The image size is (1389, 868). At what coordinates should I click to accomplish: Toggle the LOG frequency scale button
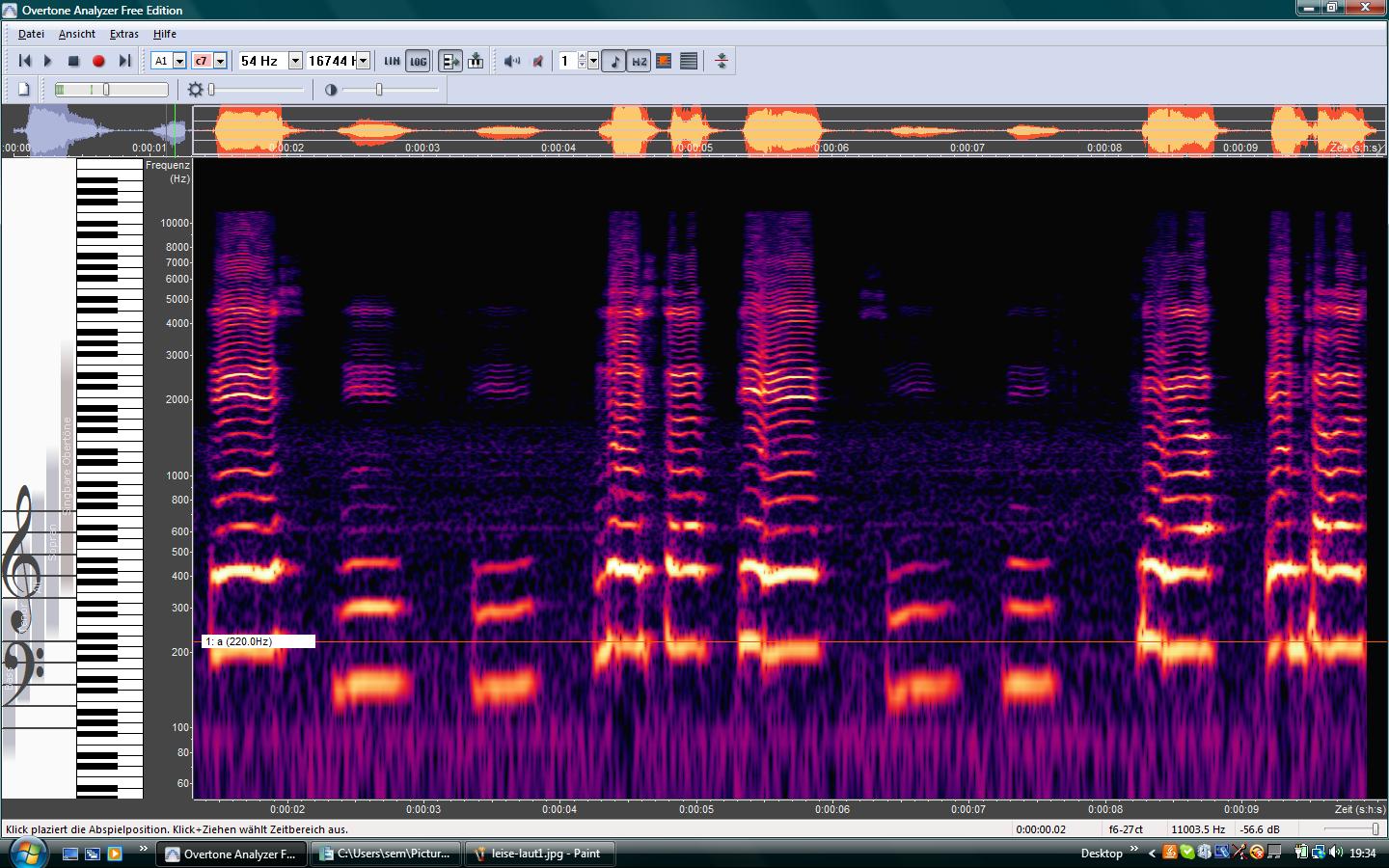[418, 61]
